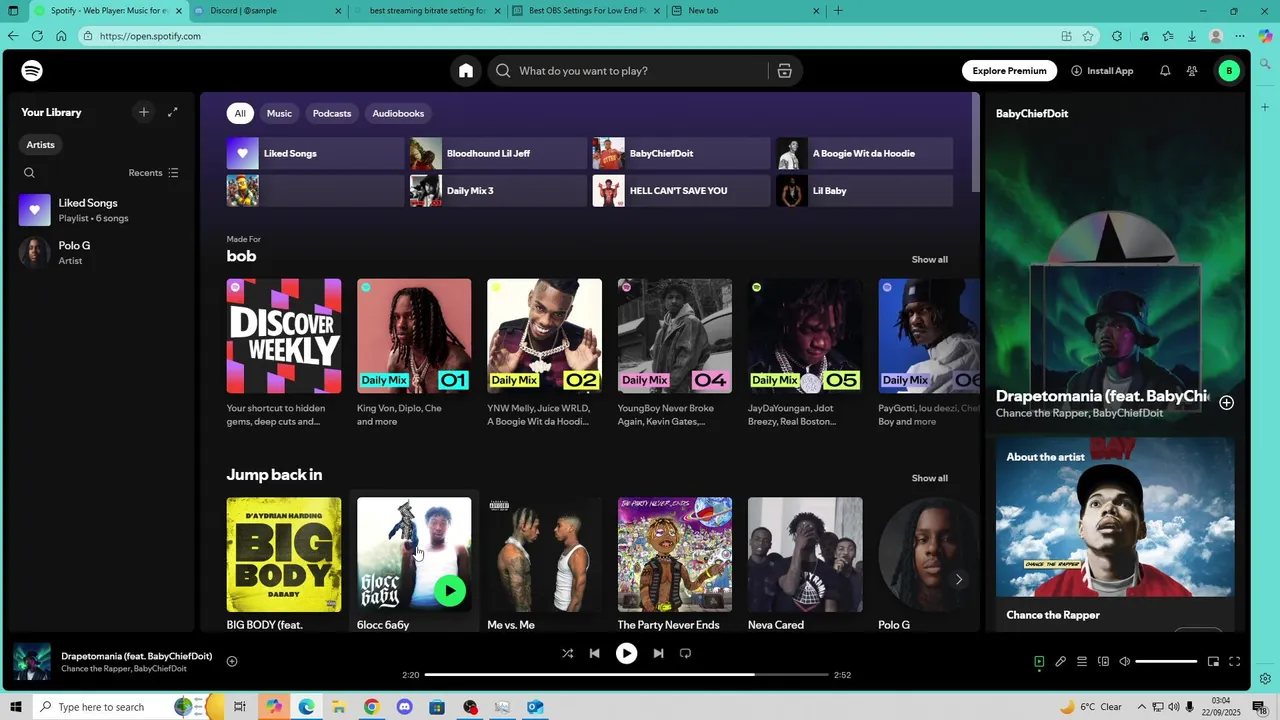Create a playlist with the Your Library plus icon
The width and height of the screenshot is (1280, 720).
point(143,112)
